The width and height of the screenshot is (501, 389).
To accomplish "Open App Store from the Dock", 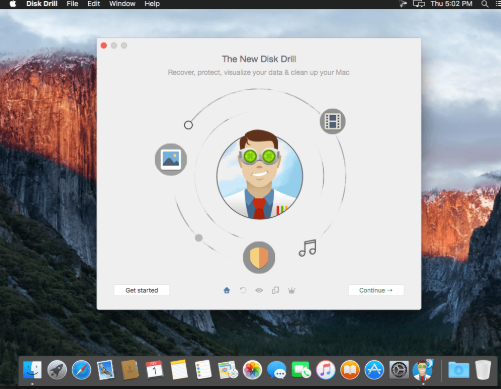I will [374, 370].
